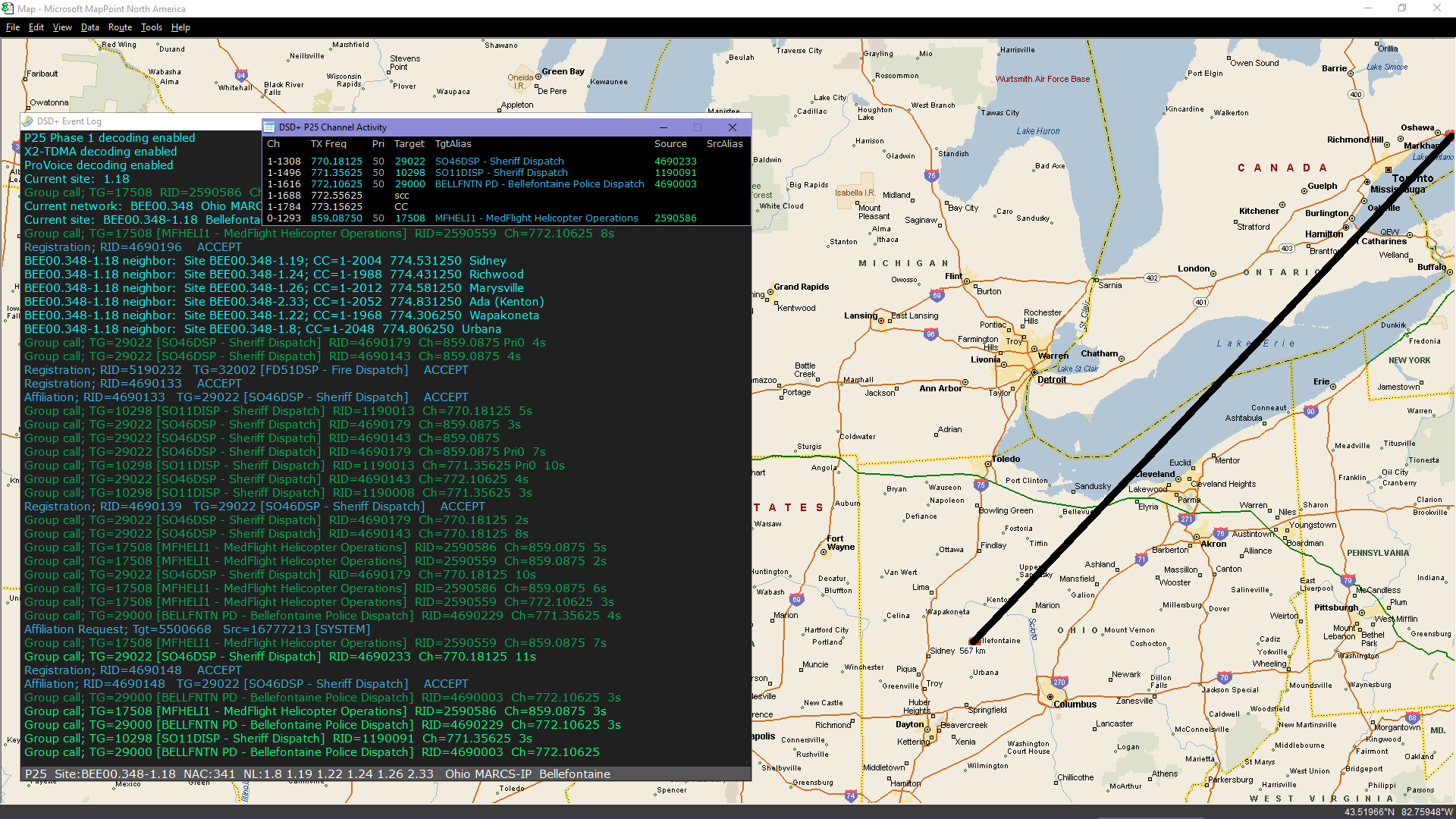Click the Pittsburgh city label on map

click(x=1336, y=608)
